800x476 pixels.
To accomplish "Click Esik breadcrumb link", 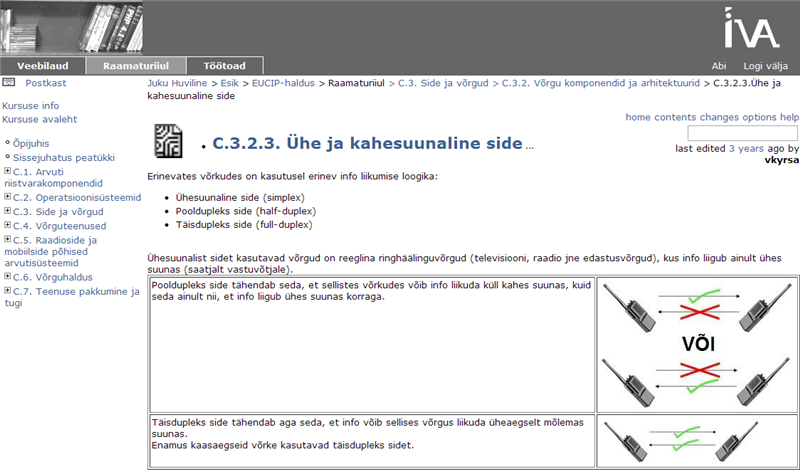I will (x=230, y=83).
